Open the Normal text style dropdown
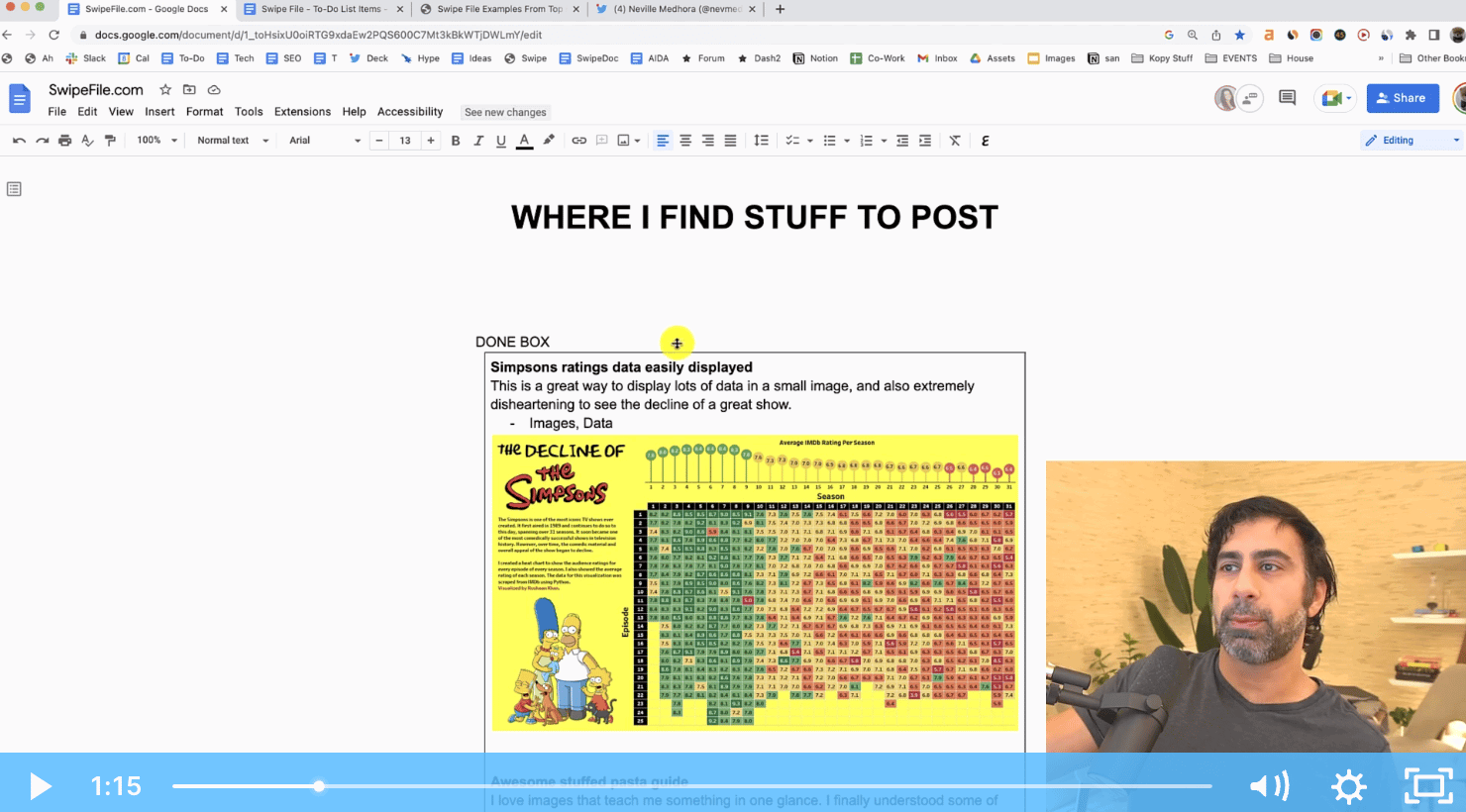 233,141
